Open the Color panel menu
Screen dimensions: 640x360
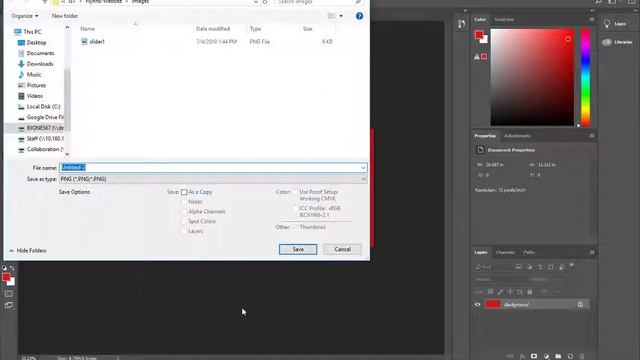592,20
